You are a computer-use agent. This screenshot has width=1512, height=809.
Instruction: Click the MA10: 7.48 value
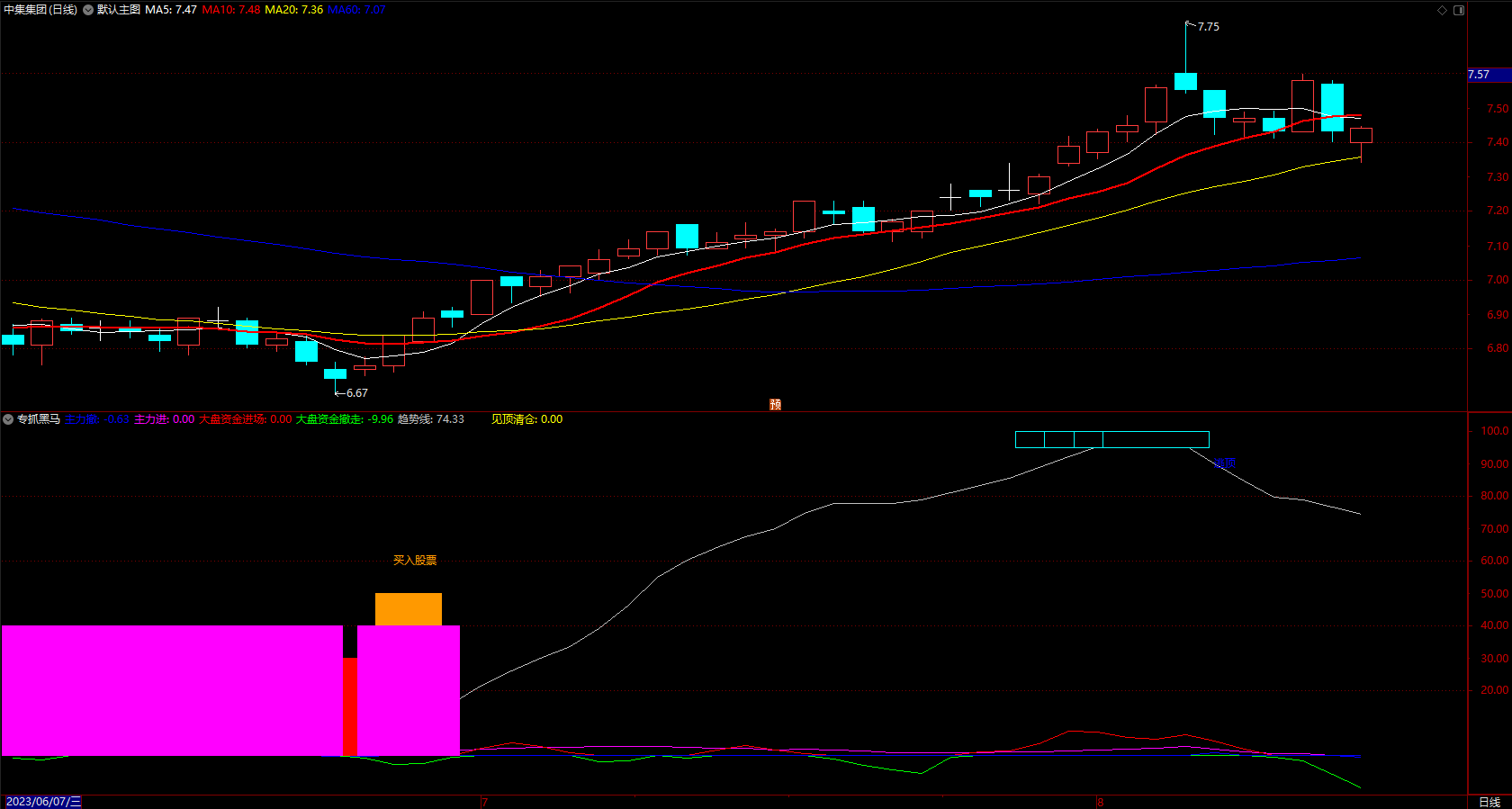coord(231,10)
